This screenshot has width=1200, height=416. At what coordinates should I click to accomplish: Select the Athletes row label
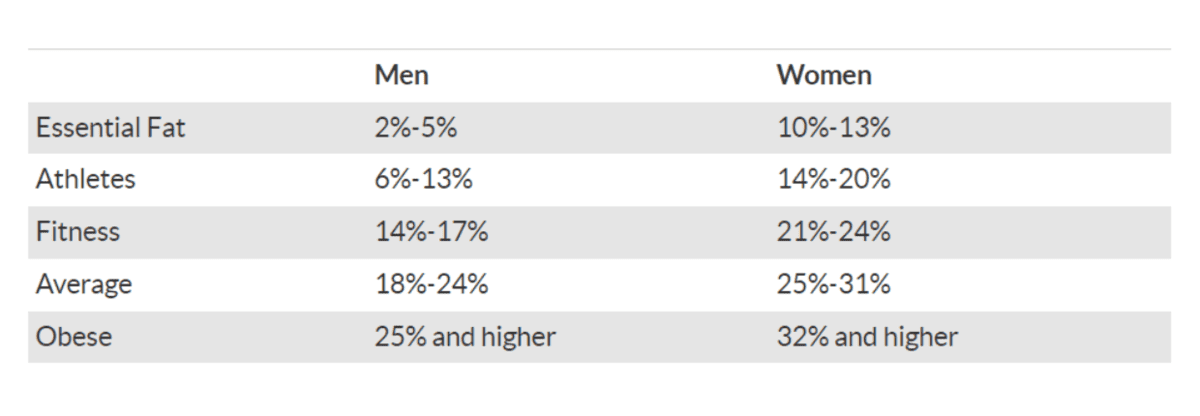[85, 180]
